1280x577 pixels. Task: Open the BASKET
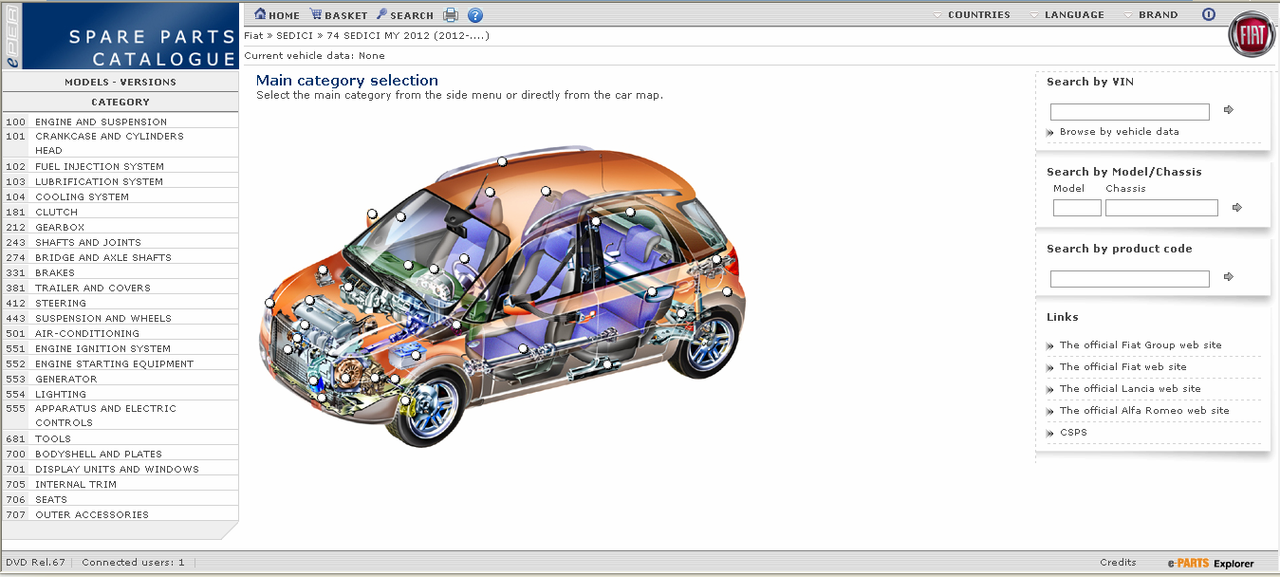(338, 15)
